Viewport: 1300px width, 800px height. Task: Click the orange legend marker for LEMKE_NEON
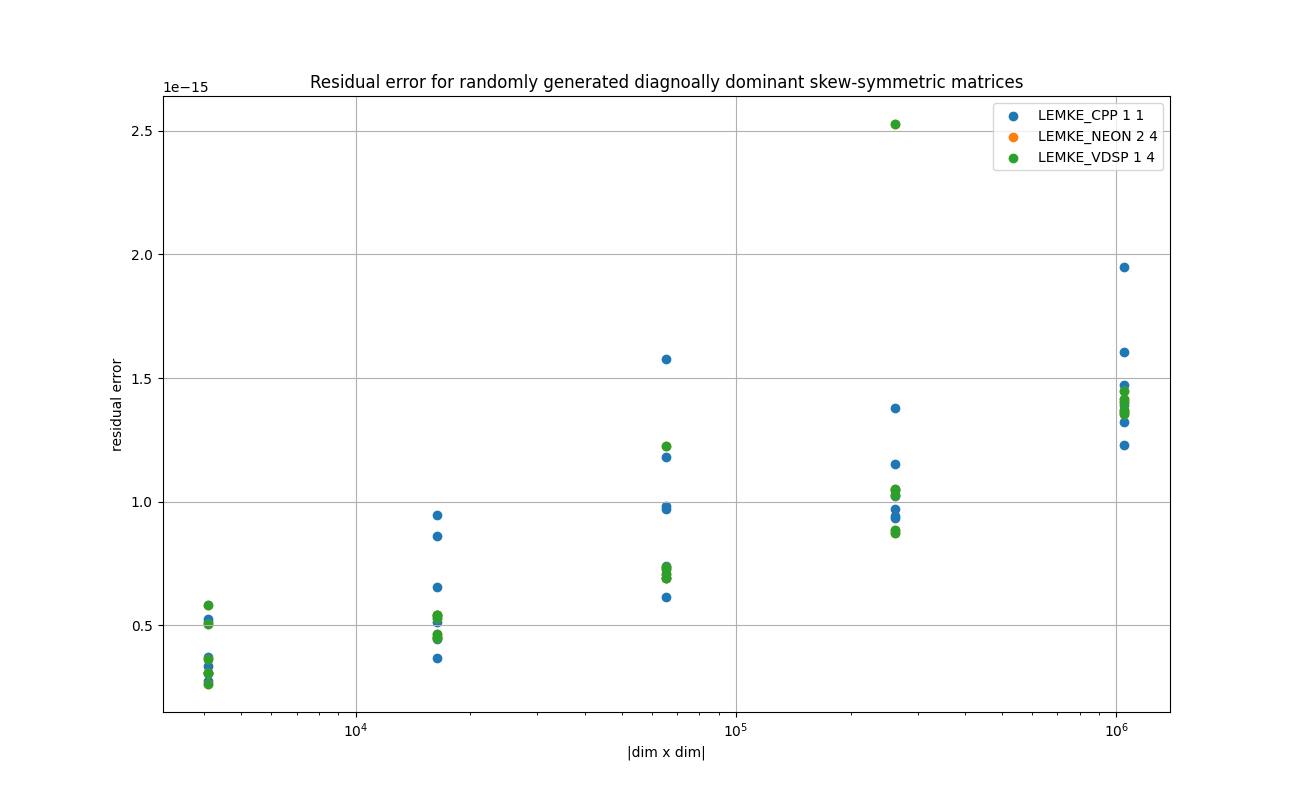[x=1013, y=137]
